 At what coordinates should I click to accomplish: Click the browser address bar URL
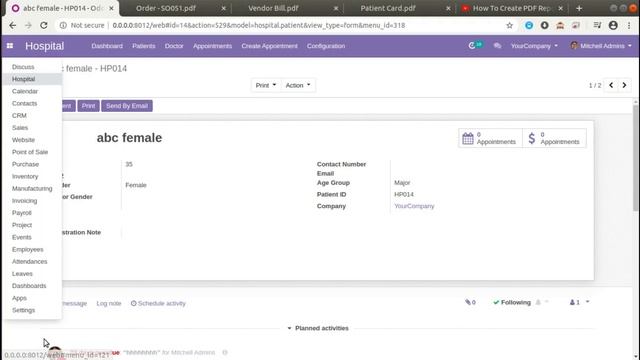coord(259,25)
